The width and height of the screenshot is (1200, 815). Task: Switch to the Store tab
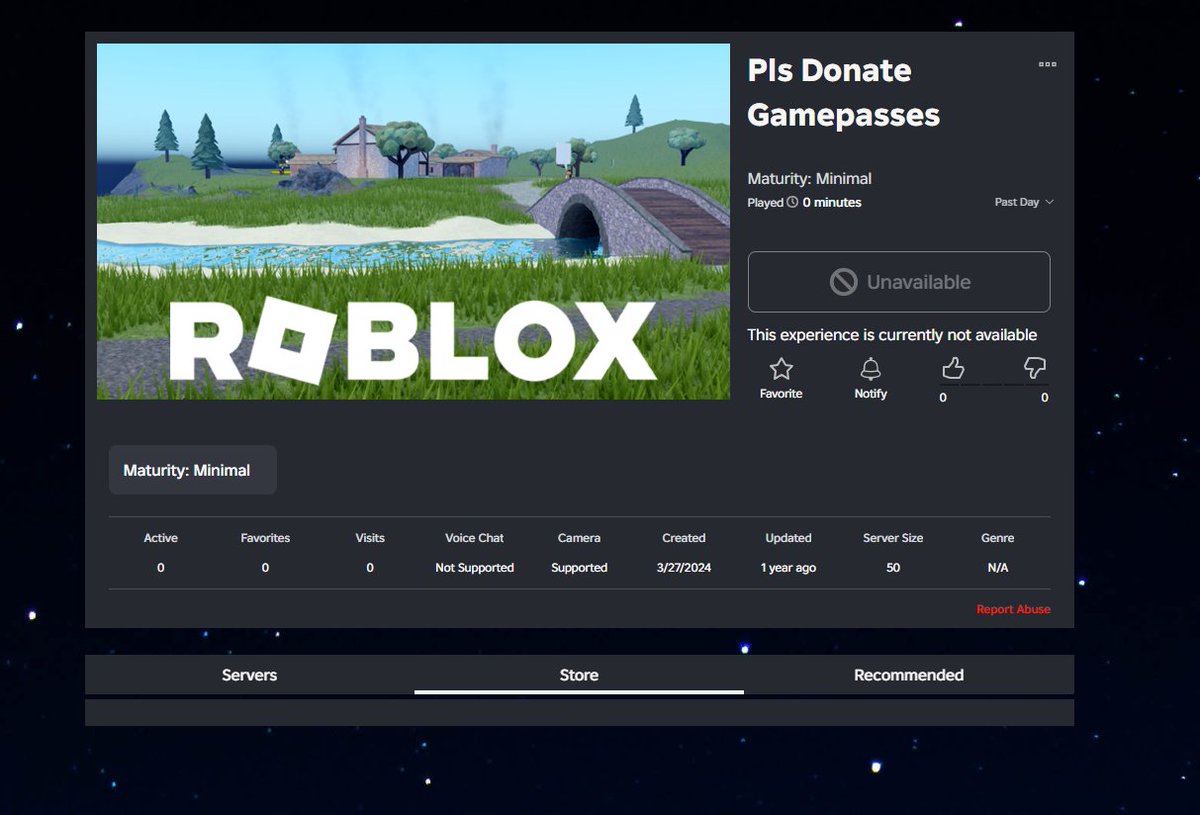click(x=579, y=675)
